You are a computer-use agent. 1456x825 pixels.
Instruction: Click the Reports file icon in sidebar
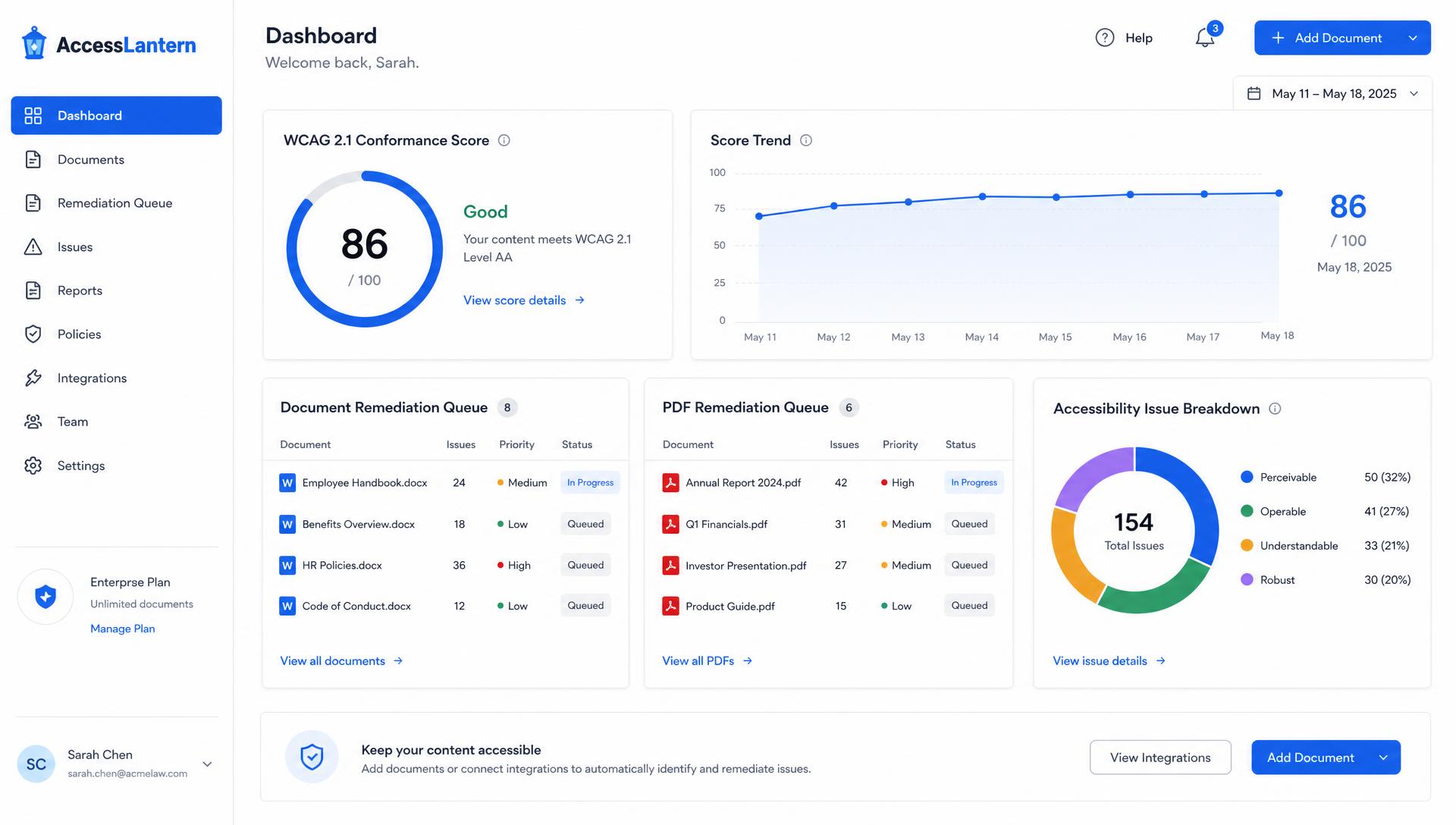tap(33, 290)
